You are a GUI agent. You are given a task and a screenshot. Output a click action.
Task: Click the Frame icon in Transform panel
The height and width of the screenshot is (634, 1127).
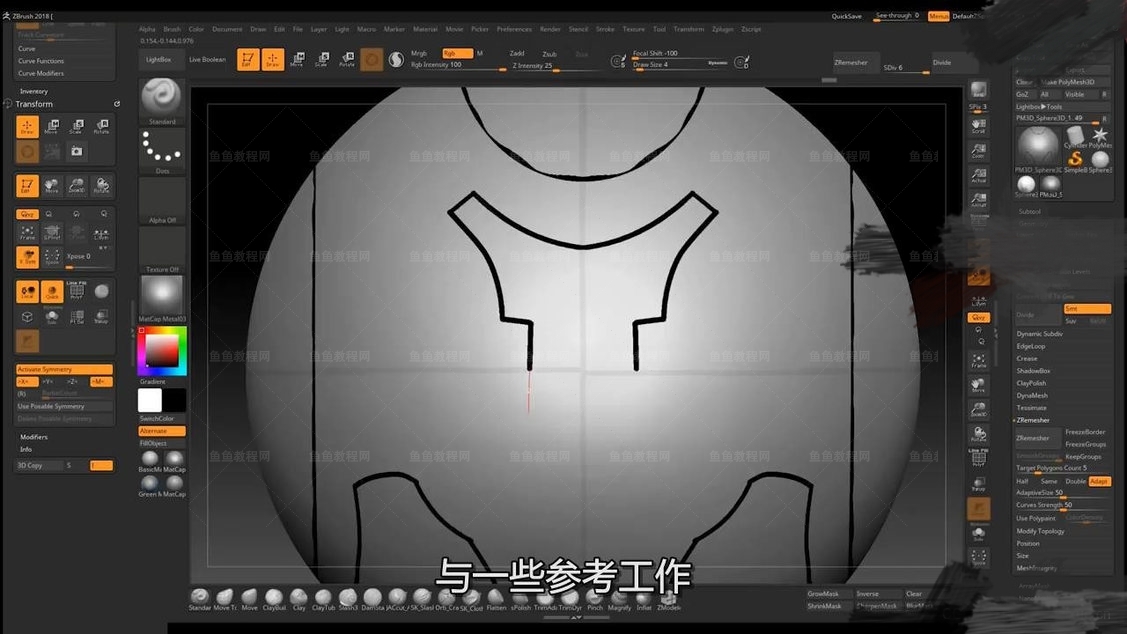click(x=27, y=232)
